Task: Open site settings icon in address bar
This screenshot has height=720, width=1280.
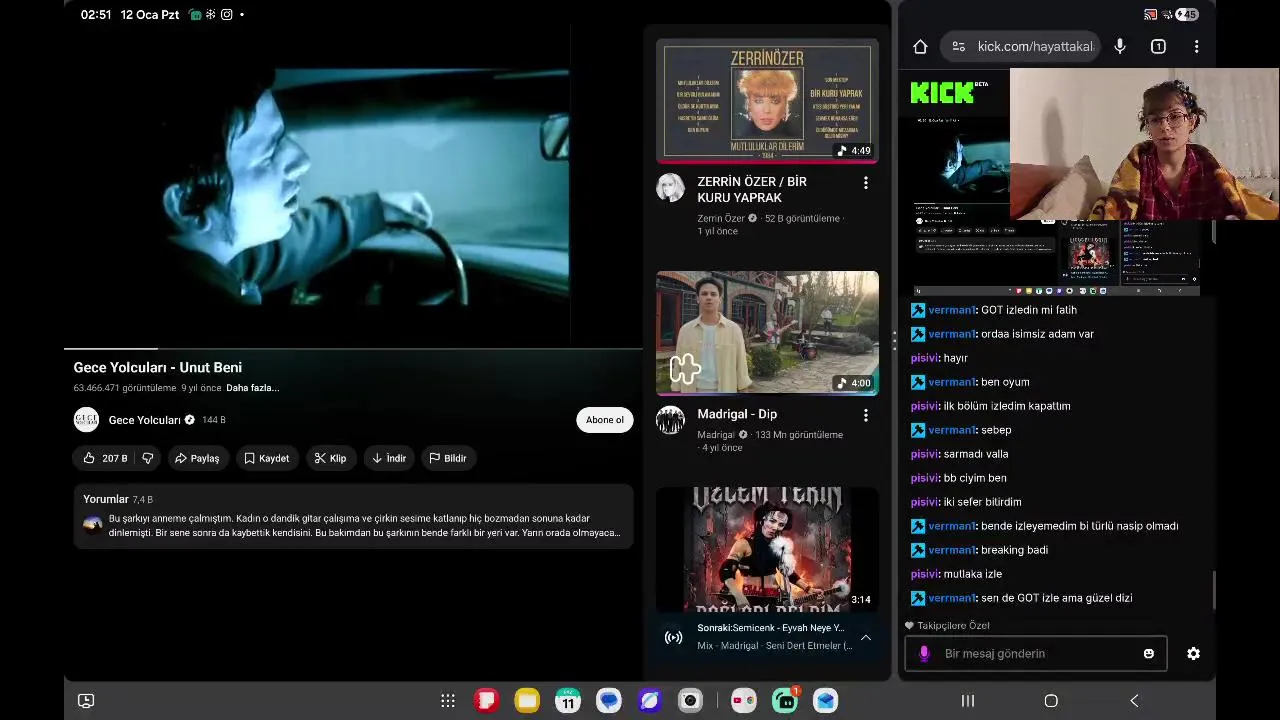Action: click(959, 46)
